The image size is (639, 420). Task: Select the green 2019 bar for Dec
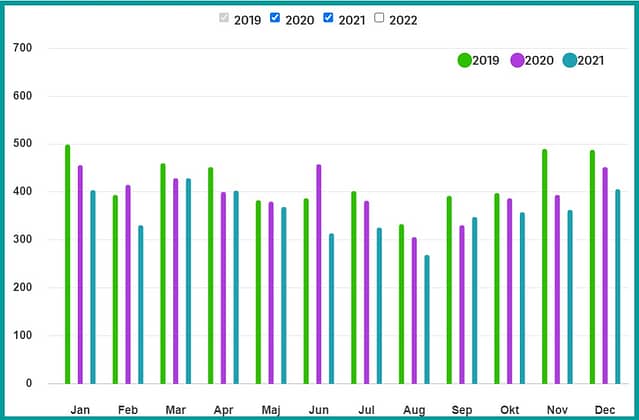592,267
